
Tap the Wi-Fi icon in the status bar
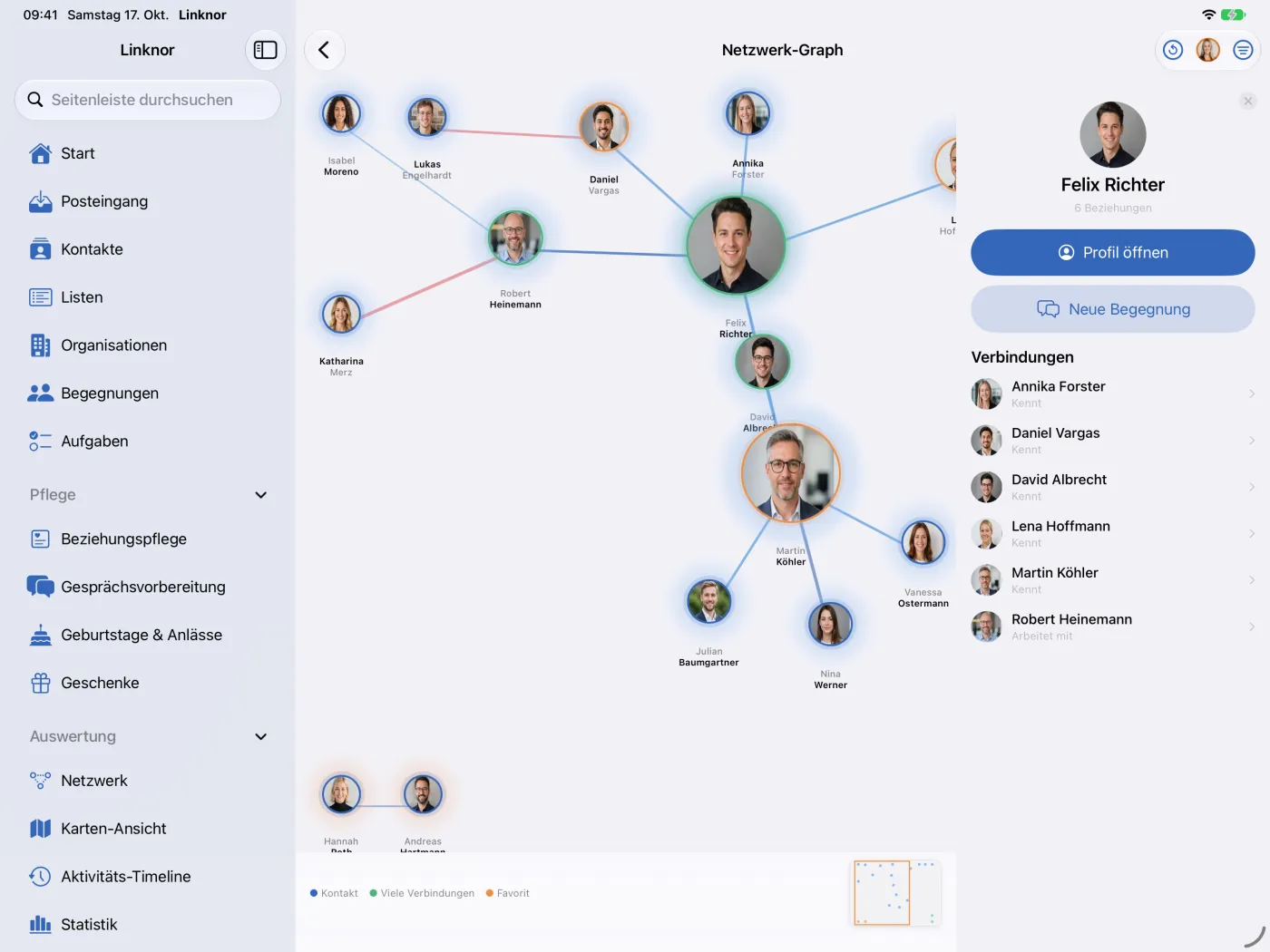tap(1208, 15)
